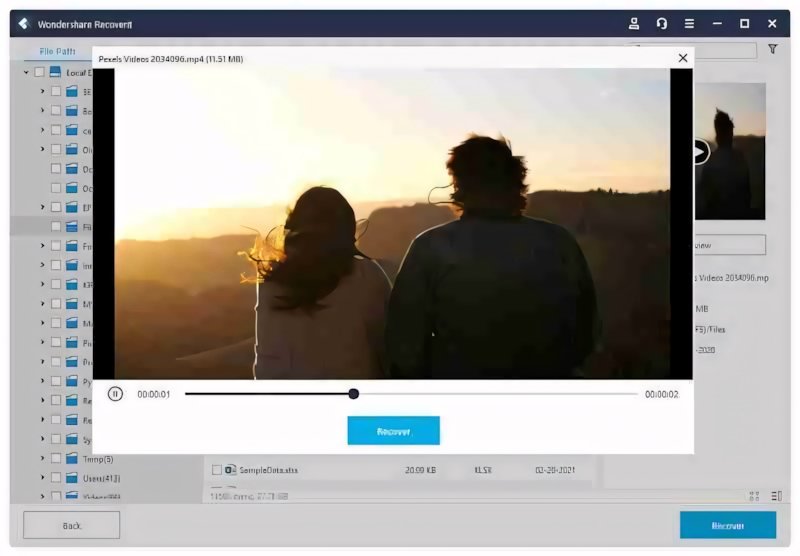Click the 00:00:02 total duration label
The height and width of the screenshot is (556, 800).
[x=662, y=394]
